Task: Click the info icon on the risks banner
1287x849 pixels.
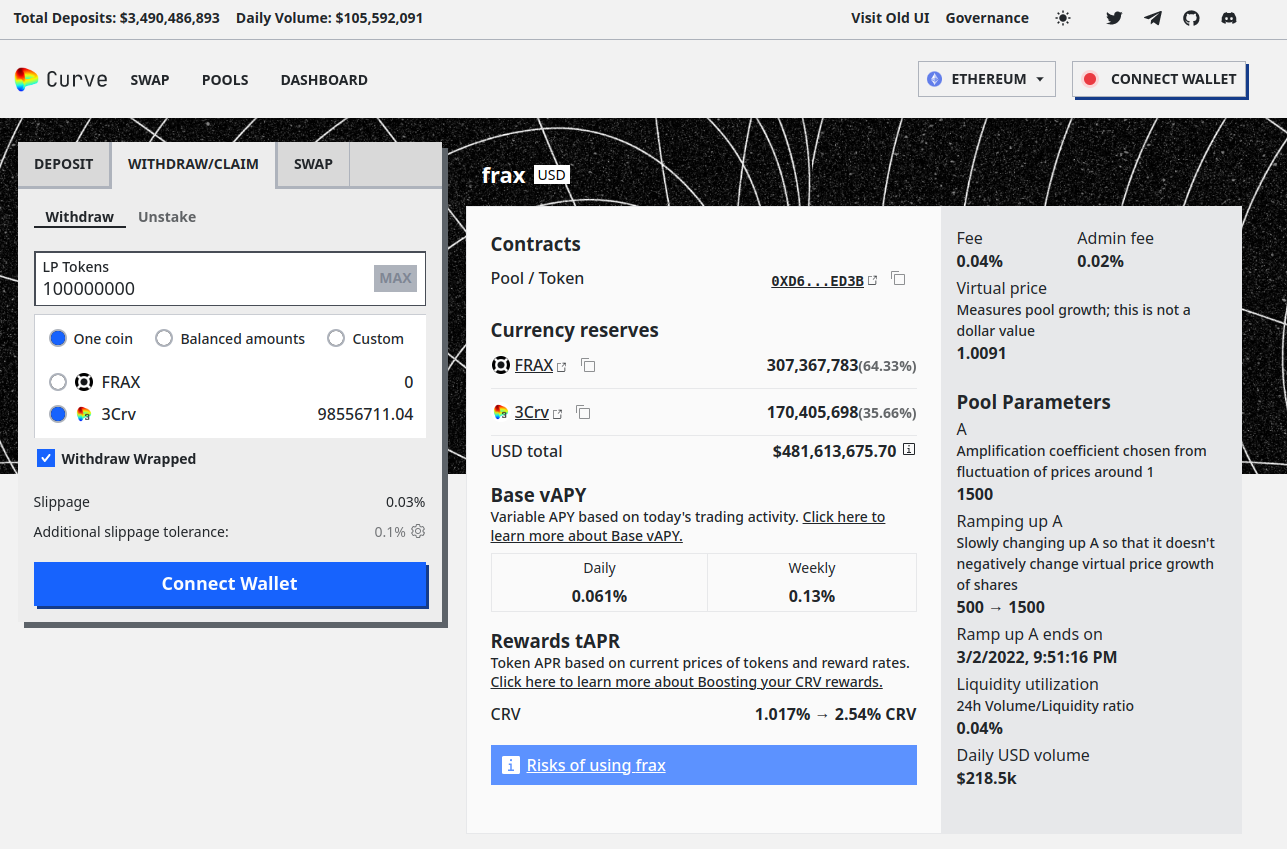Action: [x=510, y=765]
